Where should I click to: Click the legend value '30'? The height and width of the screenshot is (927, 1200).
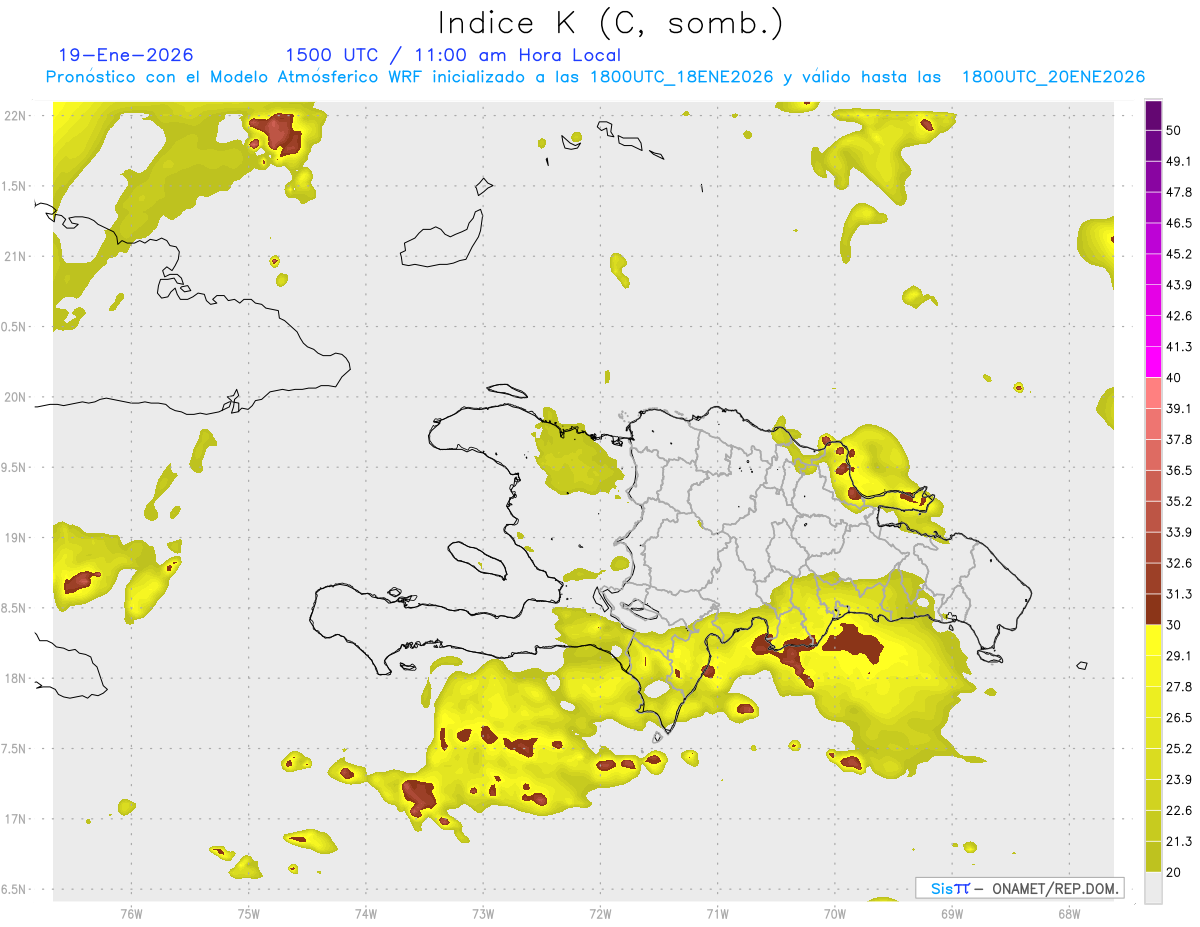click(x=1175, y=625)
